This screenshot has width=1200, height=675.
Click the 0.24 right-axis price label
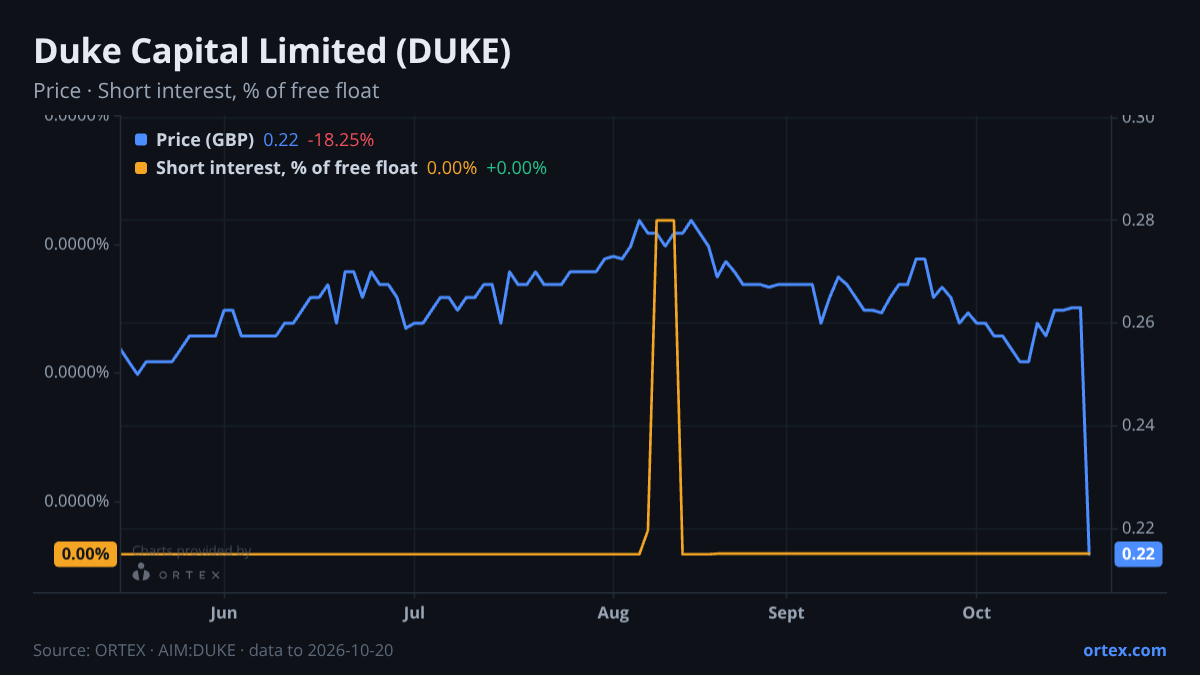click(1139, 425)
